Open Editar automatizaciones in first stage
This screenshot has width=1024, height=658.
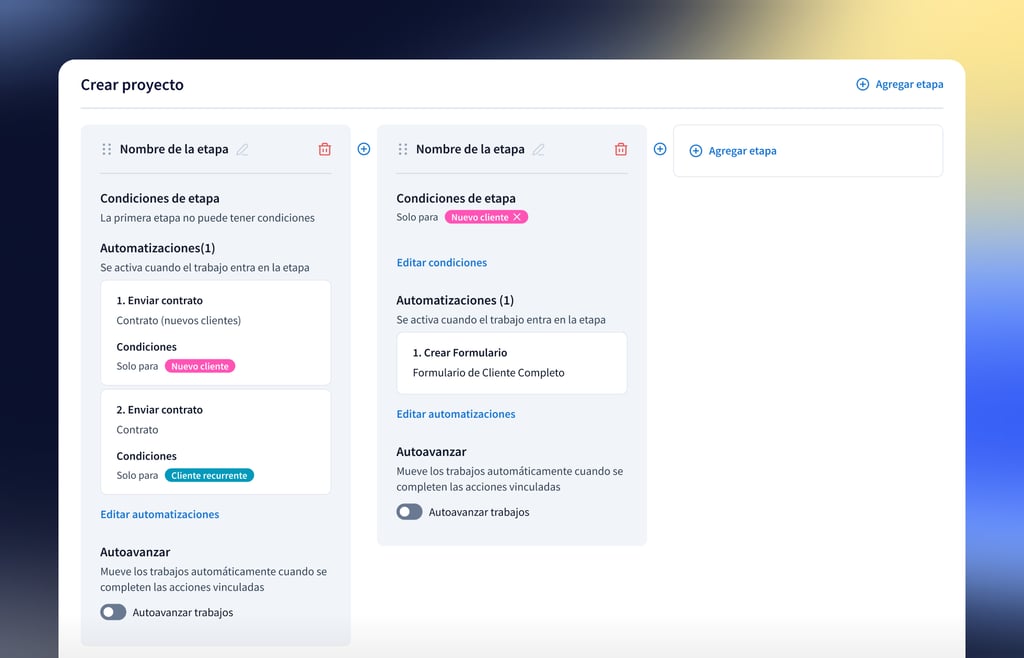pos(159,514)
